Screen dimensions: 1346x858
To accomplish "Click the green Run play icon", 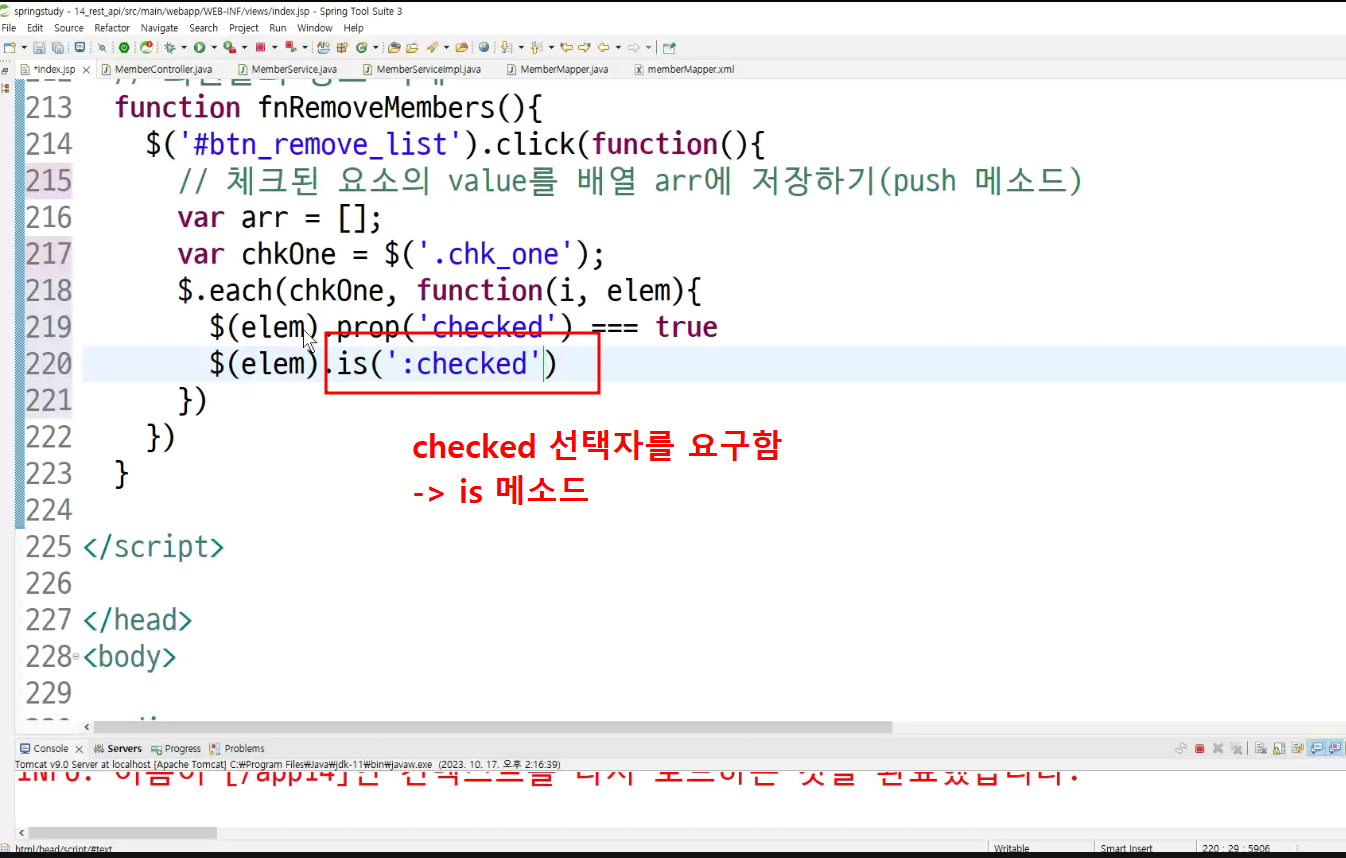I will click(199, 47).
